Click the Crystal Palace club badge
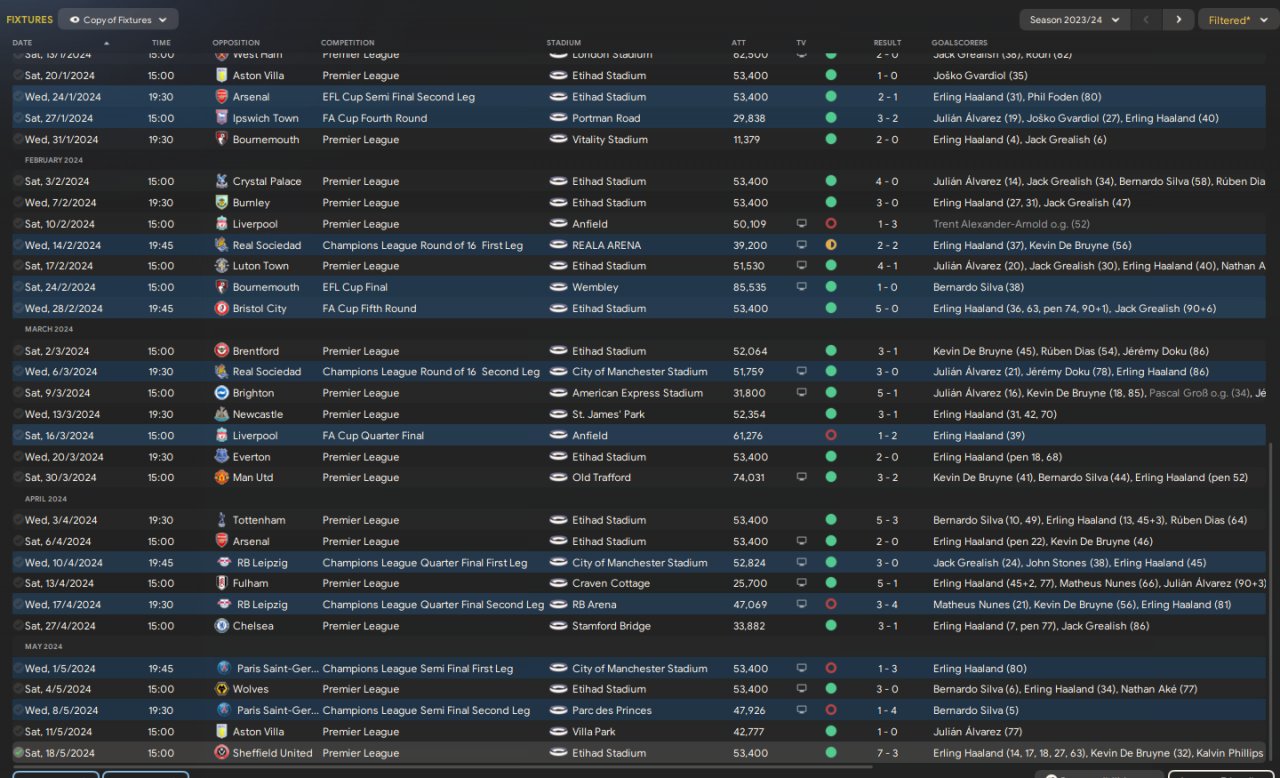Image resolution: width=1280 pixels, height=778 pixels. pyautogui.click(x=222, y=181)
